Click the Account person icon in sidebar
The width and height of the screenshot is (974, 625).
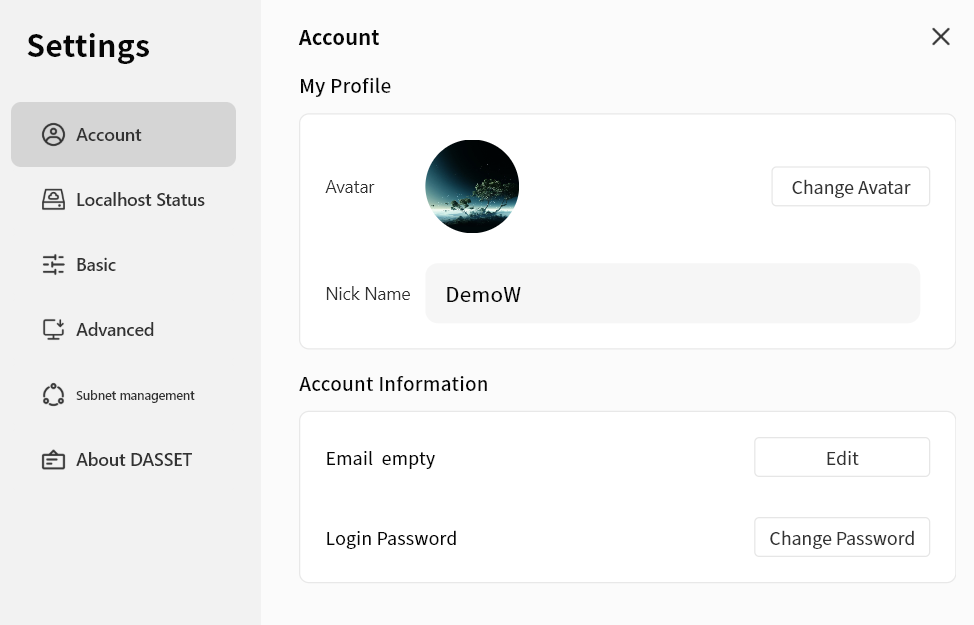53,135
